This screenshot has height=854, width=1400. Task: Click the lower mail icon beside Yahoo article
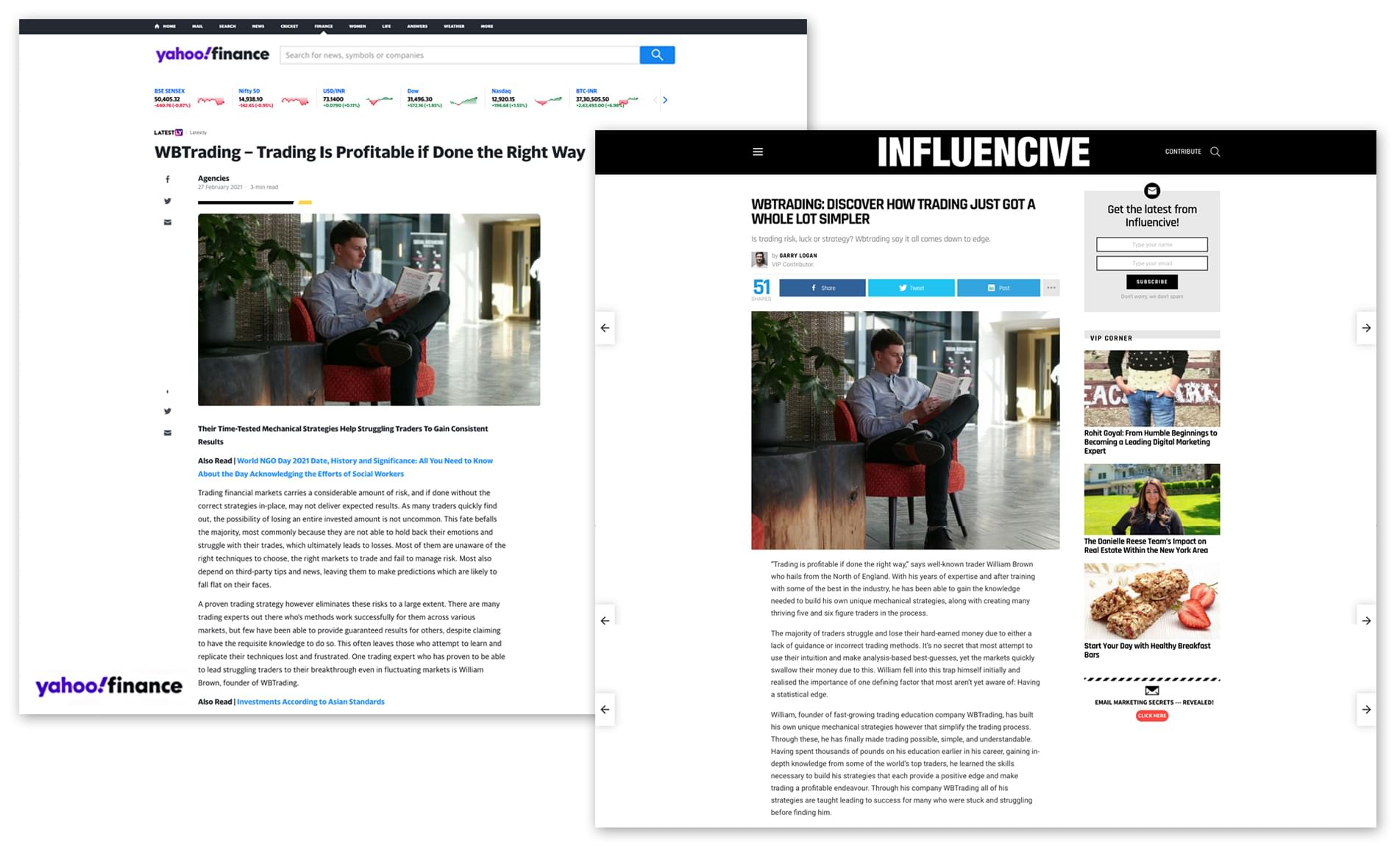168,433
